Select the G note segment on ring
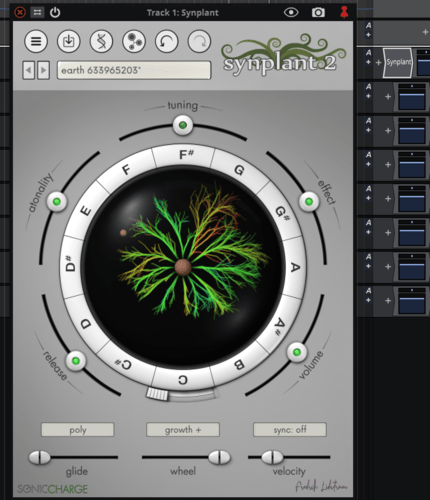This screenshot has width=430, height=500. 239,170
